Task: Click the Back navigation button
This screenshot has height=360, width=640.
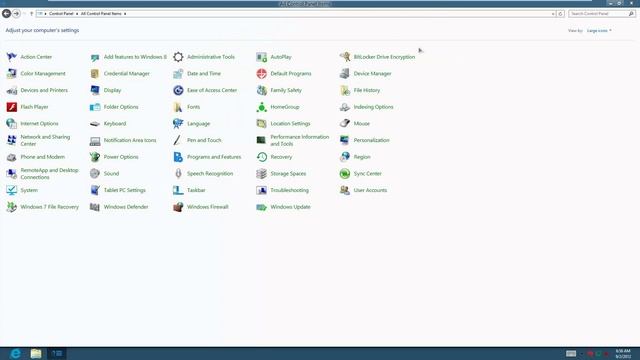Action: tap(6, 13)
